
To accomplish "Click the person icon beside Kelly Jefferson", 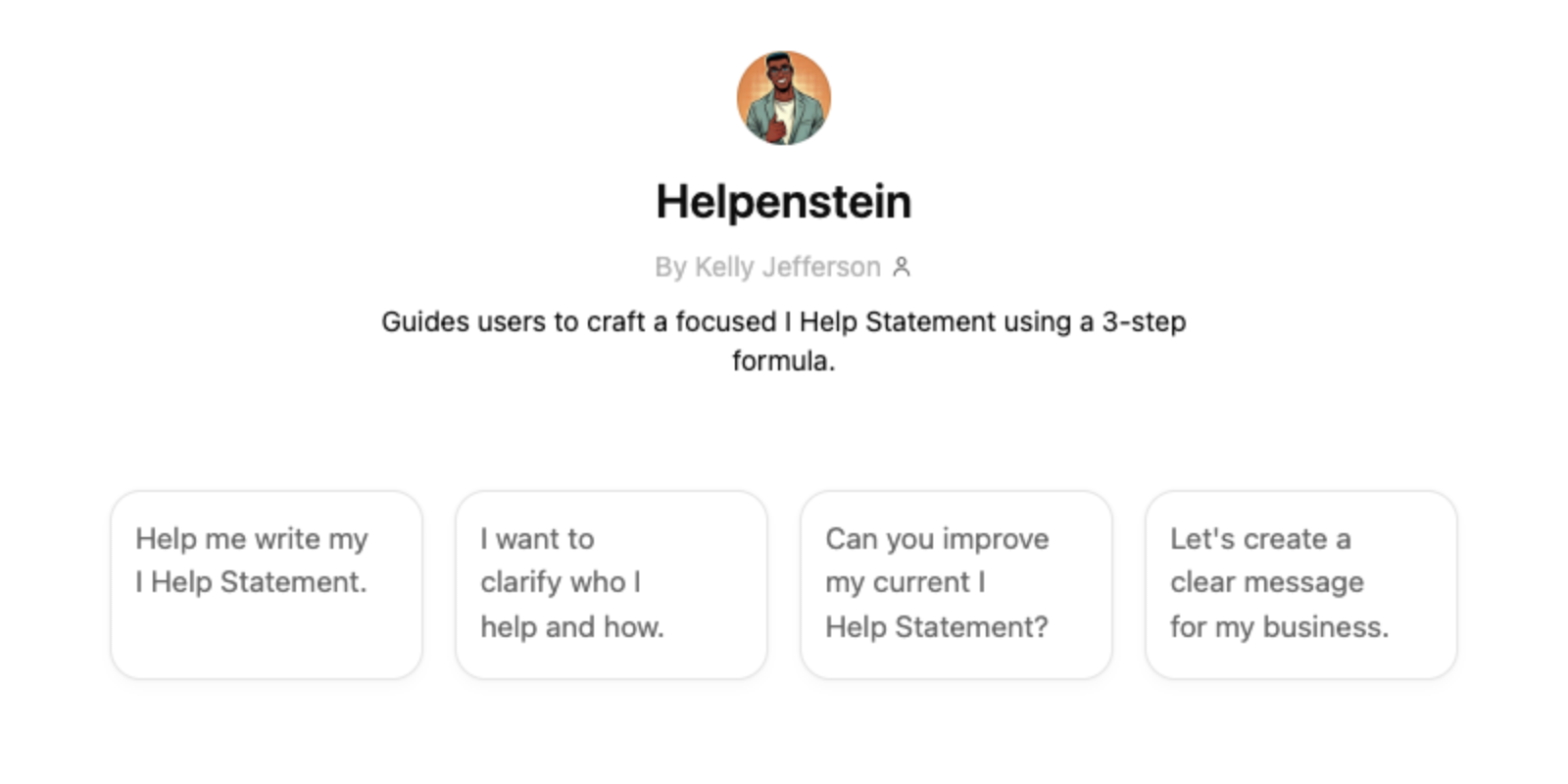I will click(902, 267).
